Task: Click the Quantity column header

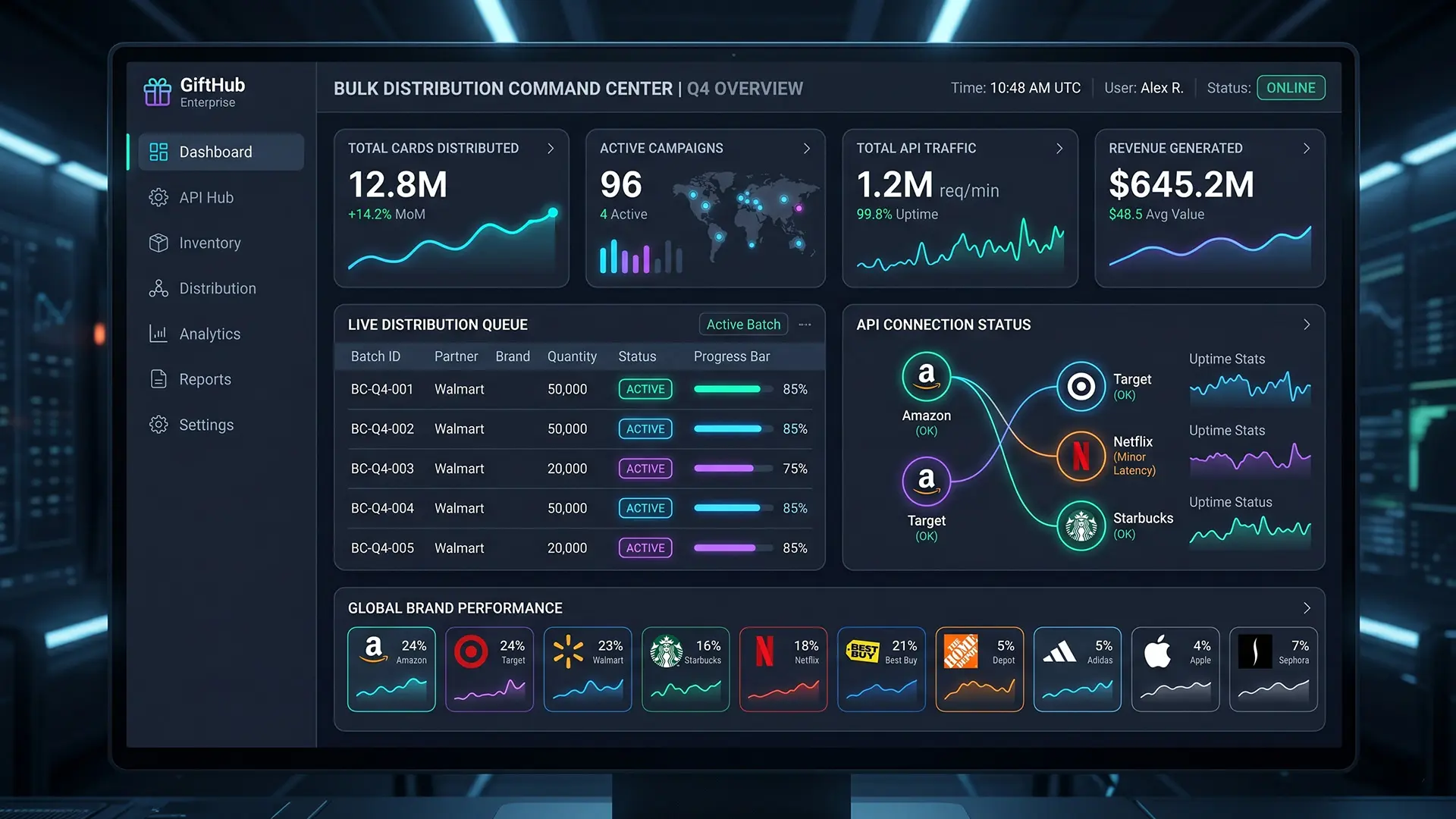Action: (x=572, y=356)
